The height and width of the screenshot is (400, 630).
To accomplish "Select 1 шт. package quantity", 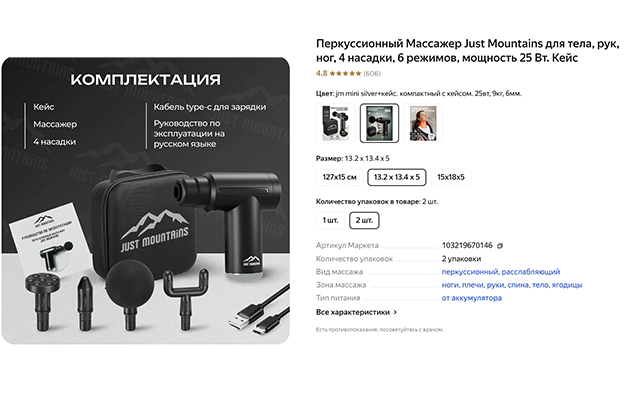I will [330, 220].
